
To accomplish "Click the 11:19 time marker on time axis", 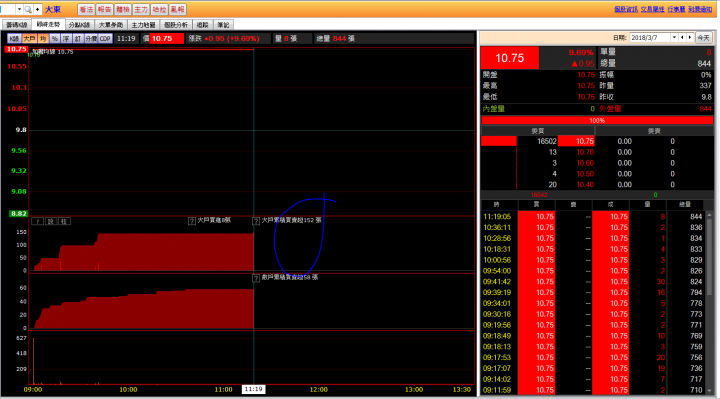I will click(253, 389).
